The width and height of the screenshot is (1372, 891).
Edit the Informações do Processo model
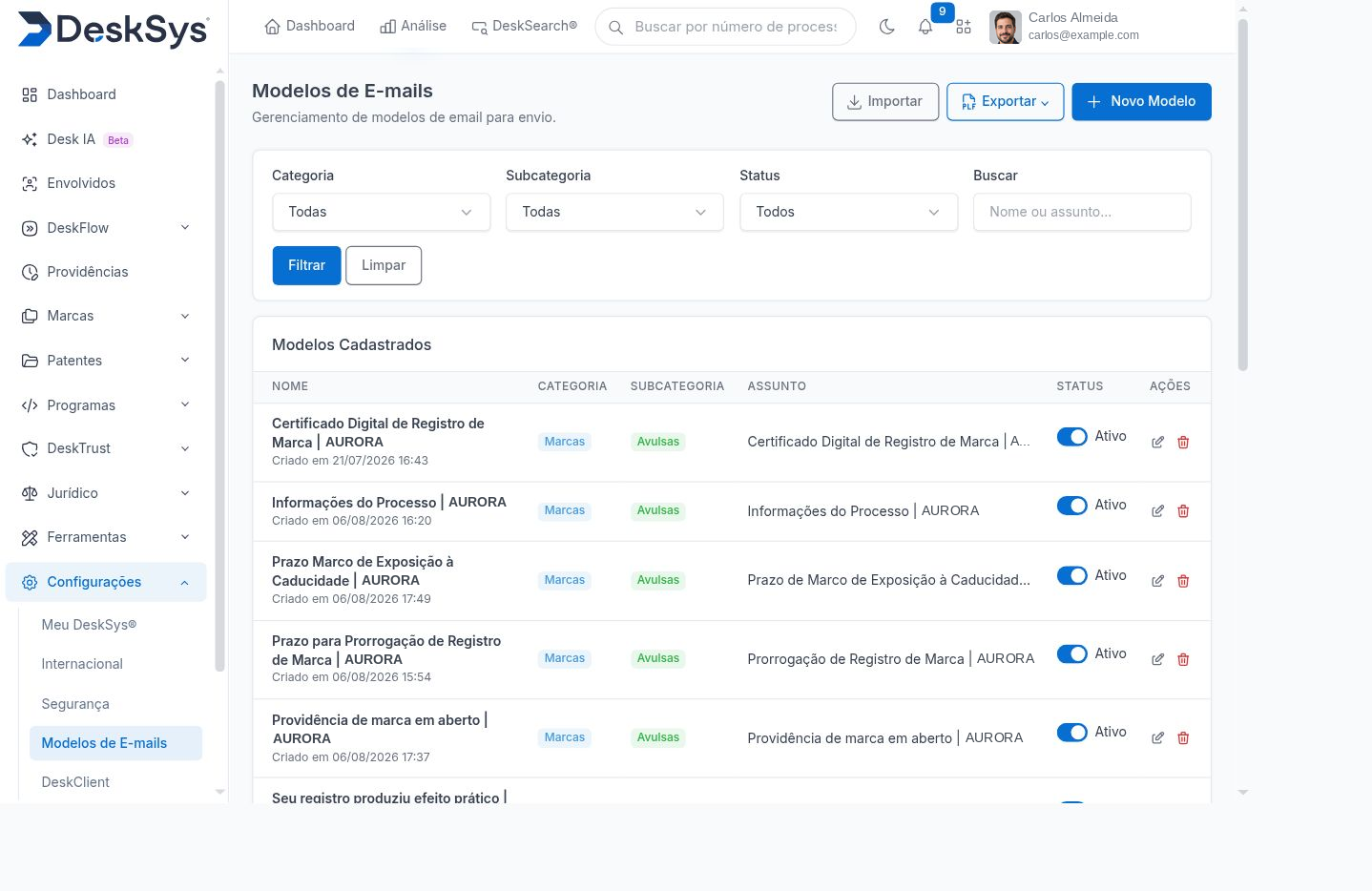click(x=1157, y=511)
